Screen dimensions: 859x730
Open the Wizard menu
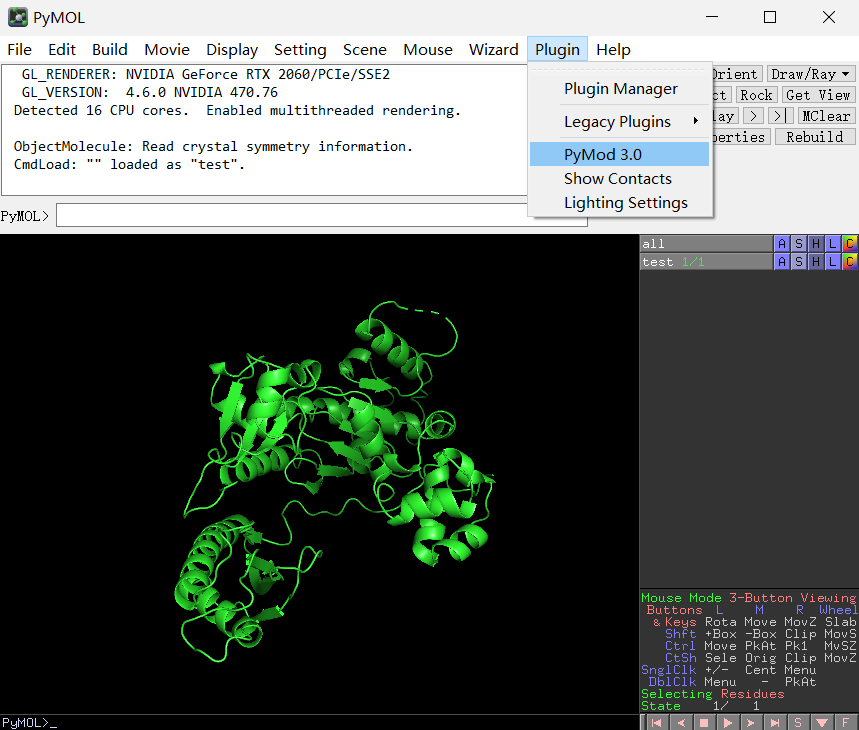pos(494,49)
